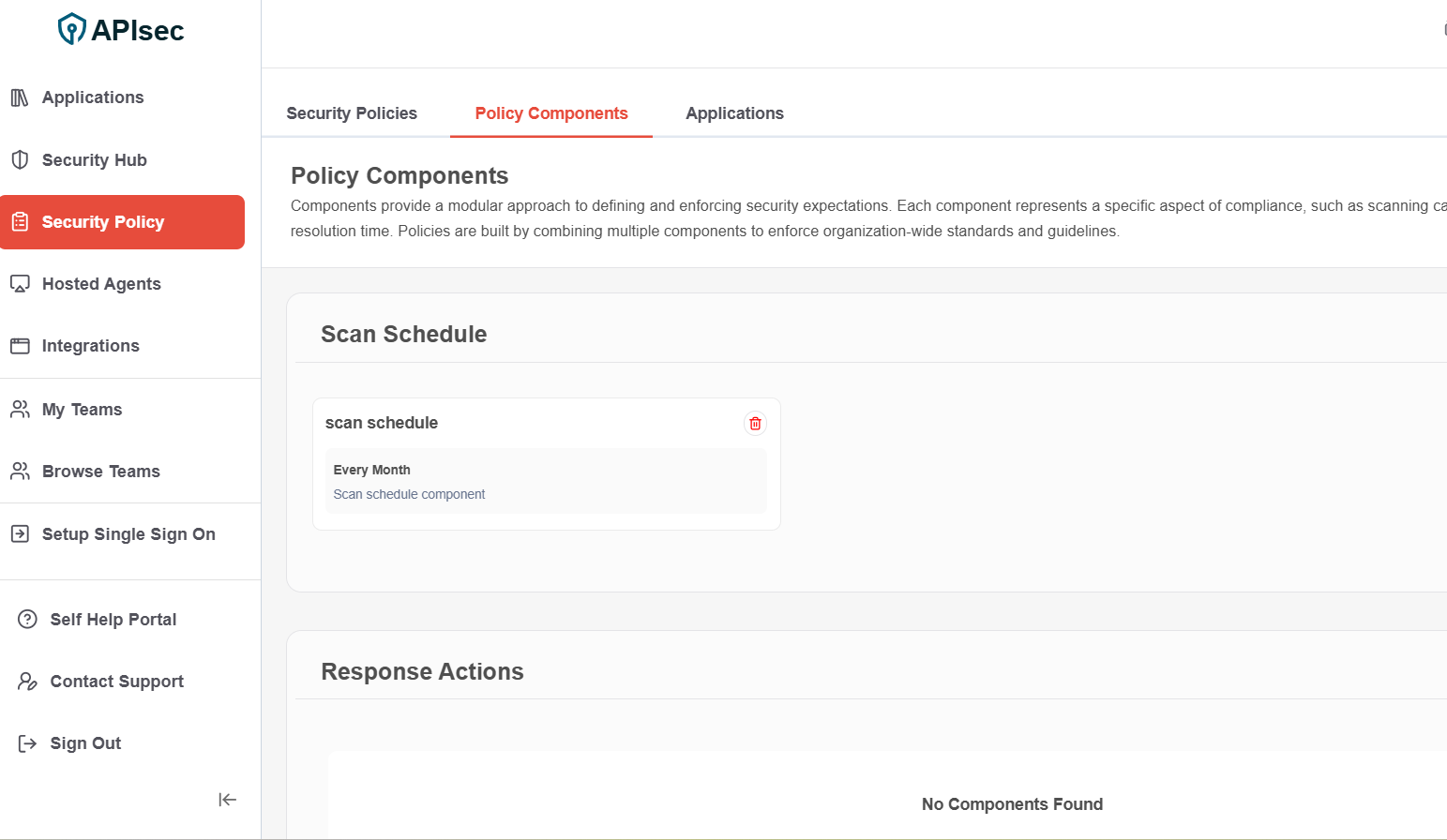Open Setup Single Sign On
1447x840 pixels.
click(128, 534)
